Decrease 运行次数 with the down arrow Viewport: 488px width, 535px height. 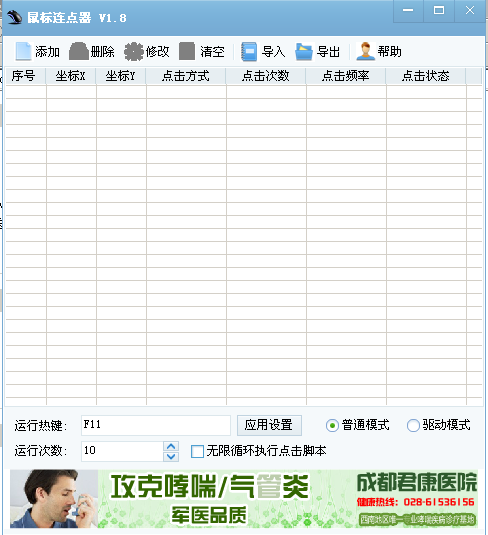171,456
